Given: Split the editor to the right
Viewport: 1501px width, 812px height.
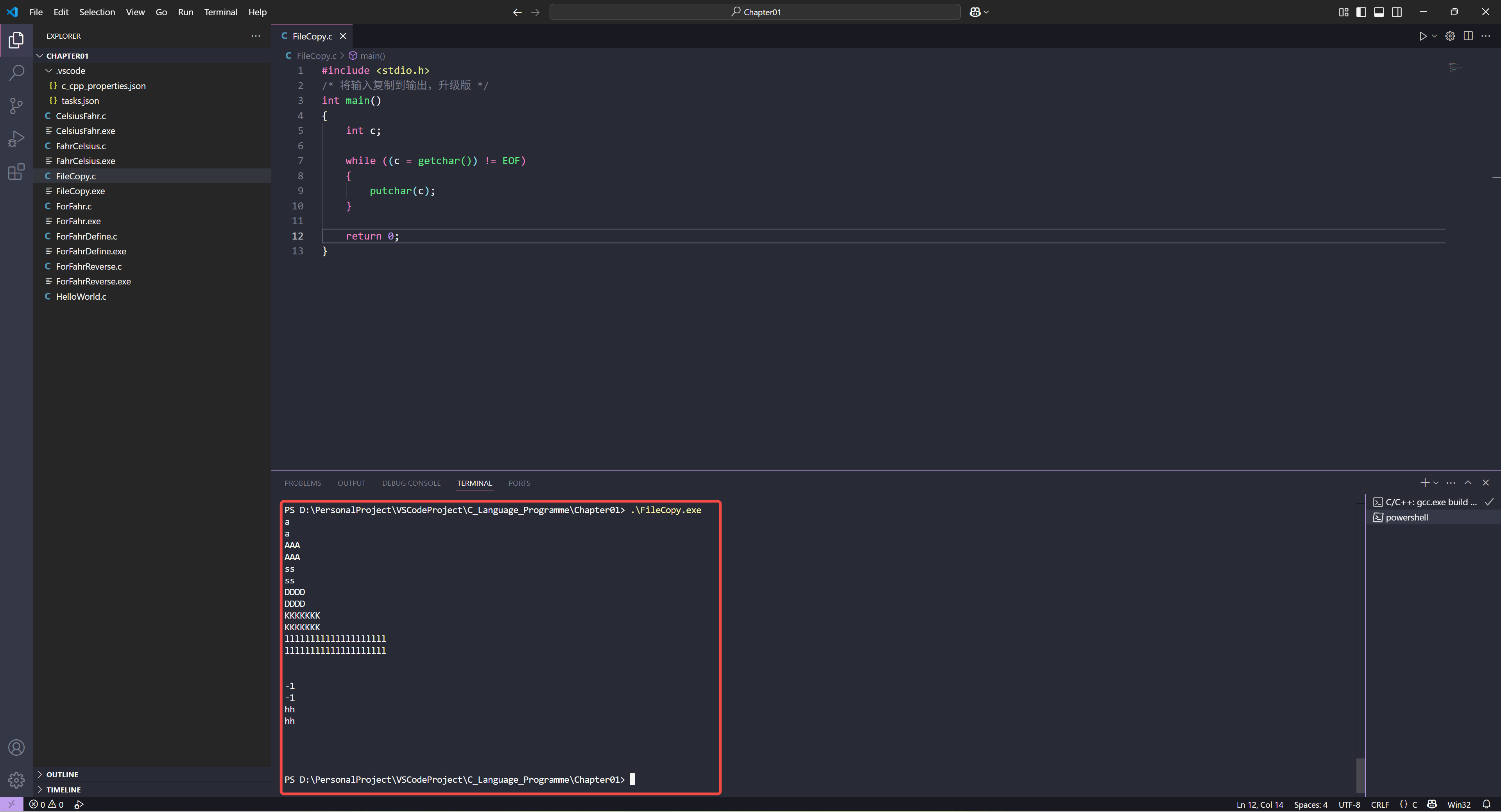Looking at the screenshot, I should coord(1468,36).
